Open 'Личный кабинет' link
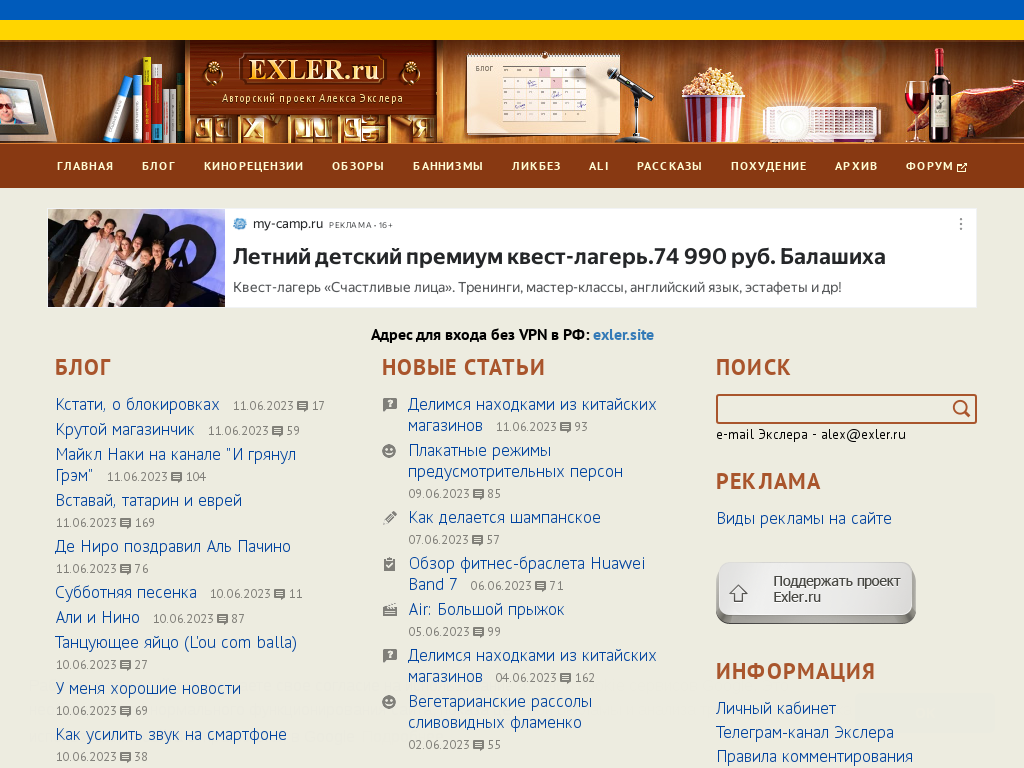This screenshot has height=768, width=1024. [x=776, y=709]
